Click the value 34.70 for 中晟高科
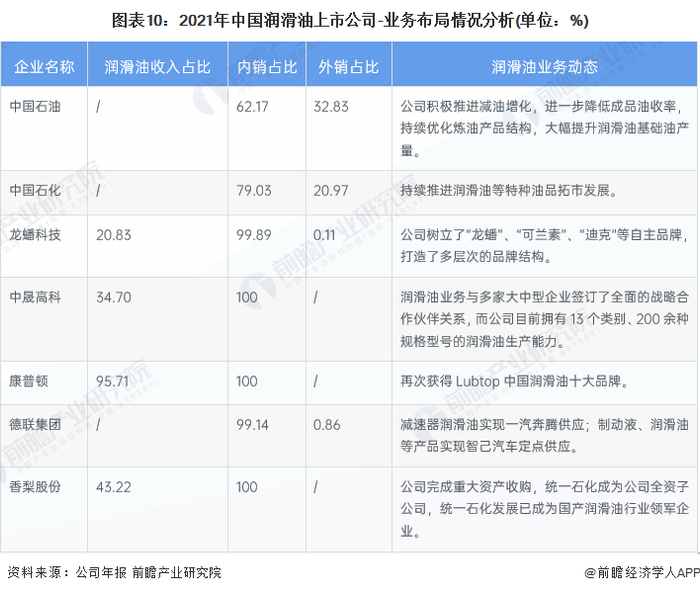This screenshot has height=593, width=700. point(114,297)
